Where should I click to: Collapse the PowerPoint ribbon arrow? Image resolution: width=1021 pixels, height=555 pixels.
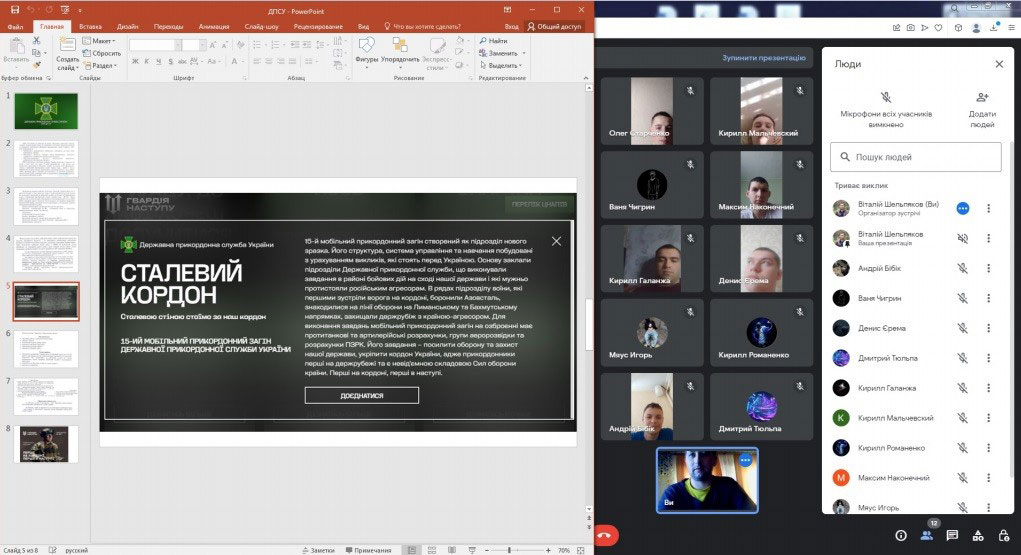coord(585,78)
